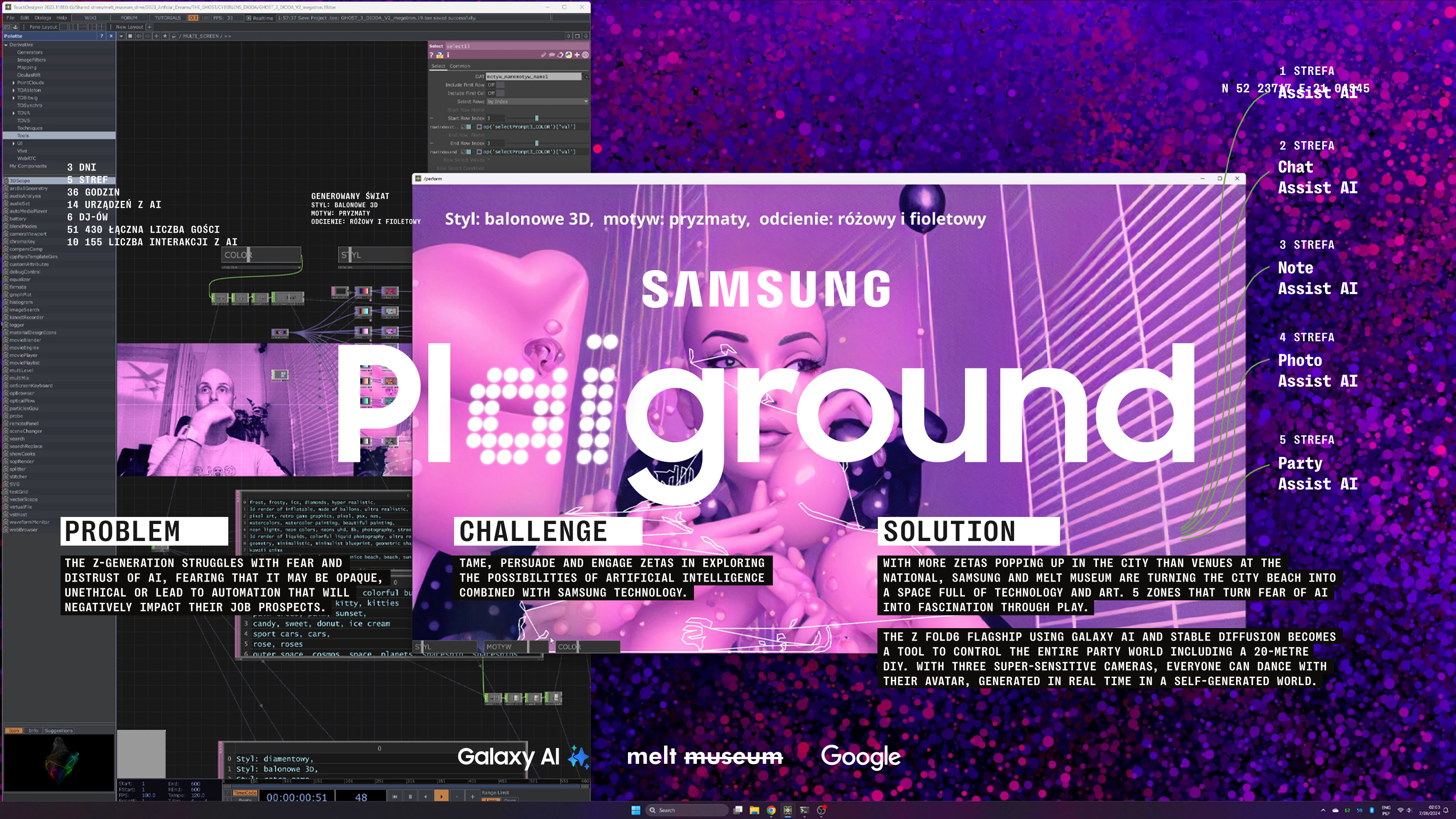Open the Python editor icon in select13 parameters
The width and height of the screenshot is (1456, 819).
pos(569,55)
